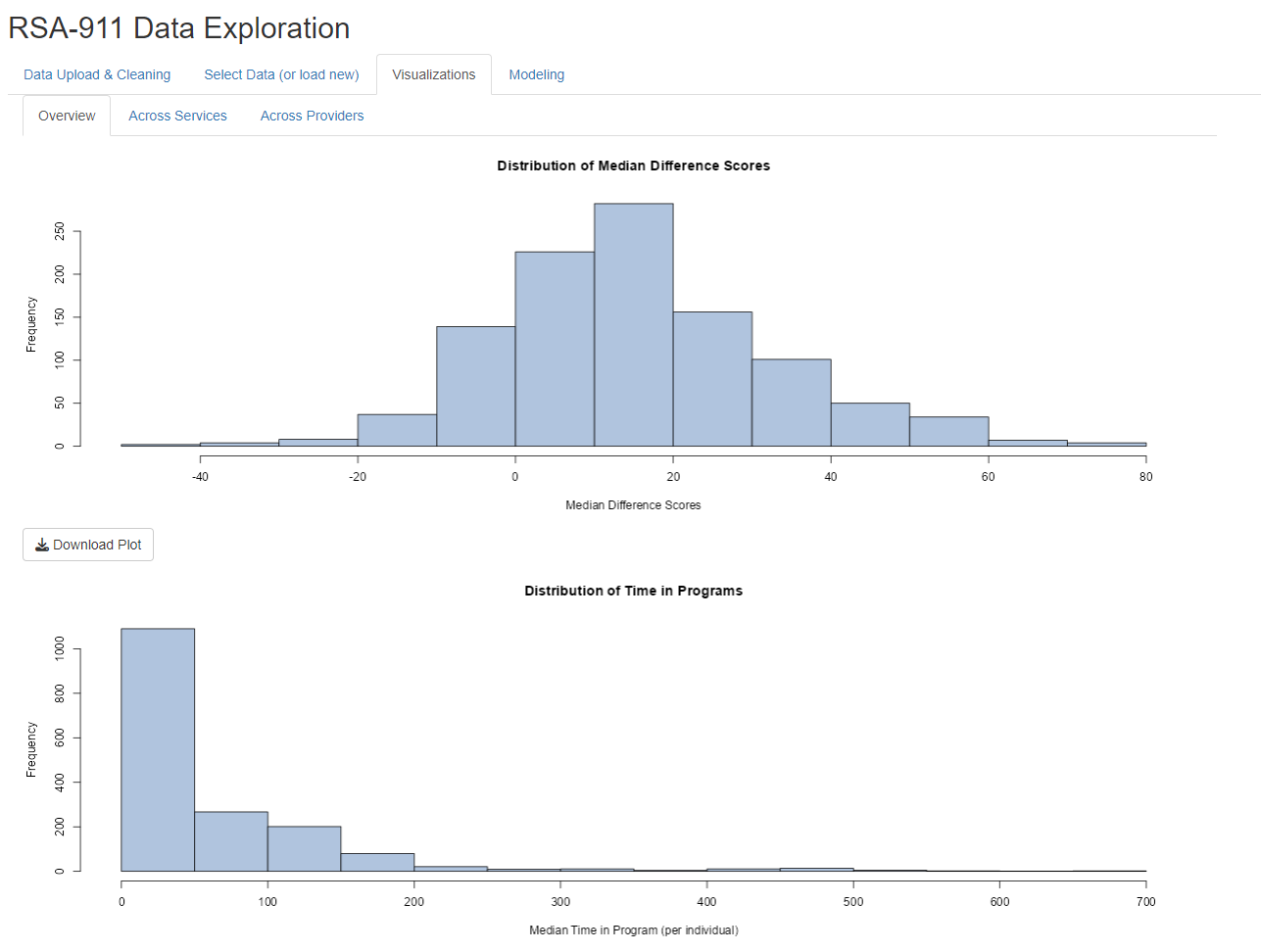Click the 50 to 100 bar in Time in Programs histogram

231,841
